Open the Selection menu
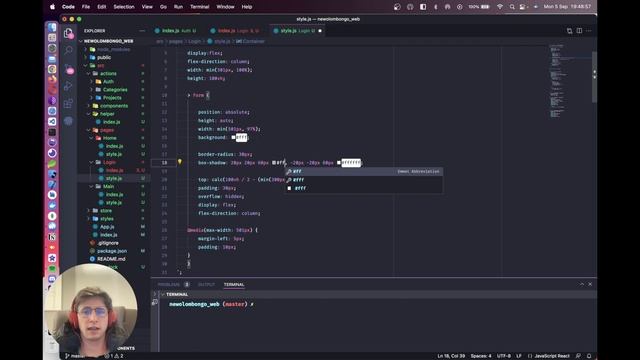 pos(124,7)
